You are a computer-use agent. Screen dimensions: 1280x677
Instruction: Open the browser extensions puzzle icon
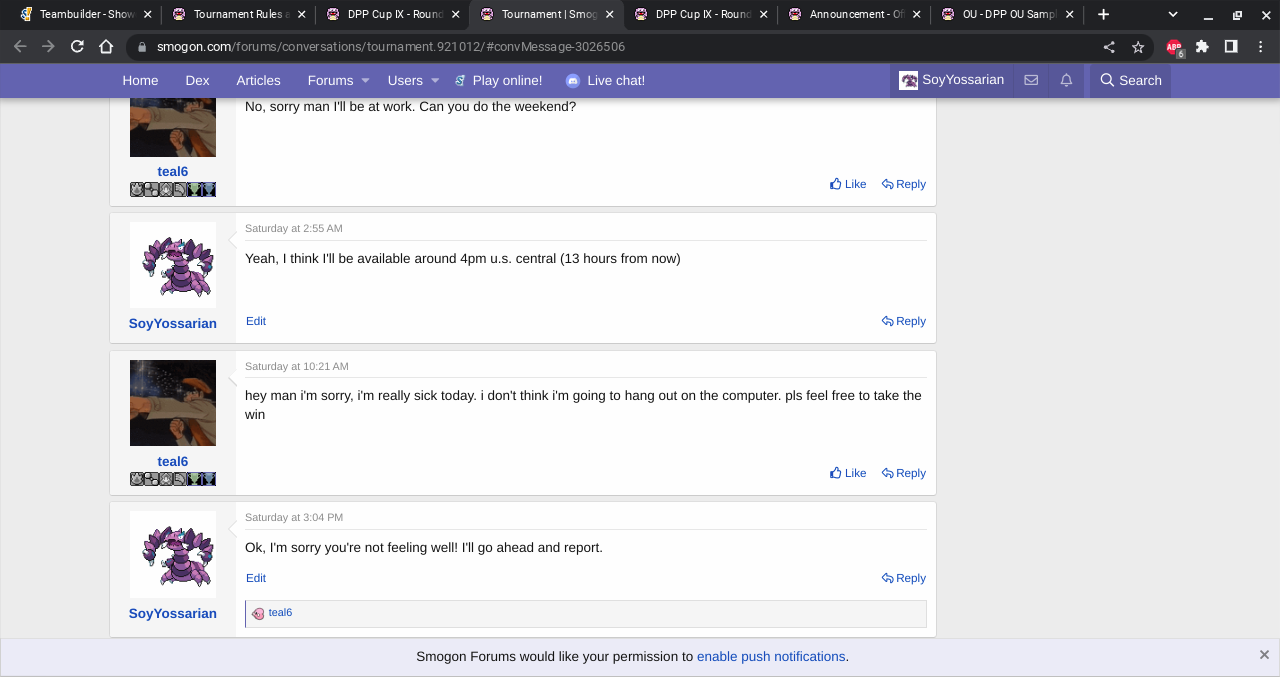(x=1202, y=47)
